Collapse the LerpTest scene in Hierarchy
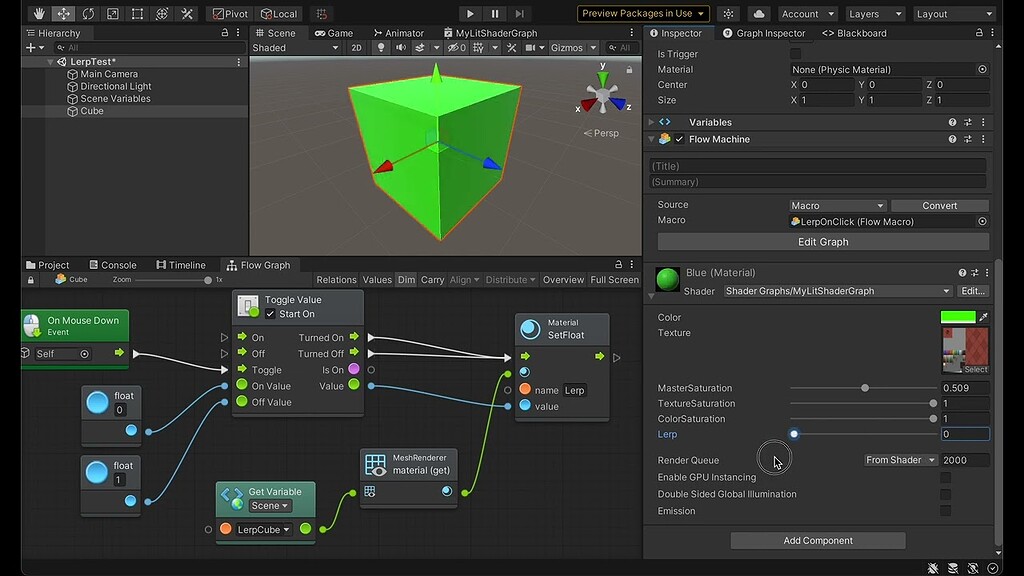The image size is (1024, 576). tap(50, 61)
